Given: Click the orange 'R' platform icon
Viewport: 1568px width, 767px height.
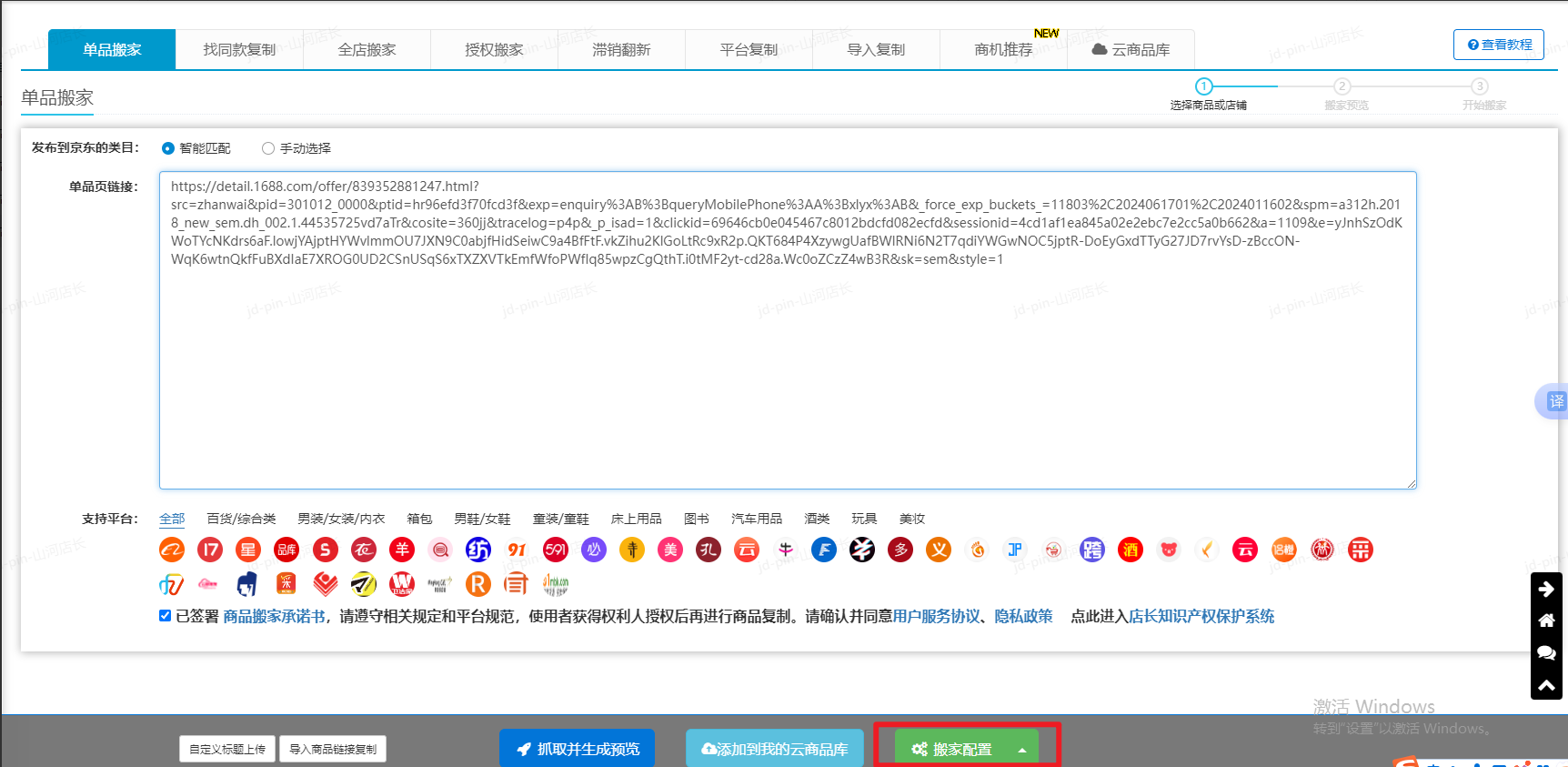Looking at the screenshot, I should [478, 584].
